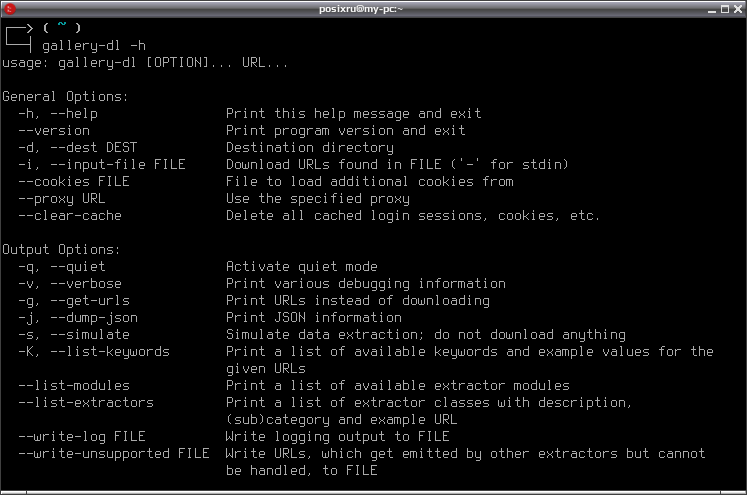Click the cyan tilde in the prompt
747x495 pixels.
[x=62, y=24]
